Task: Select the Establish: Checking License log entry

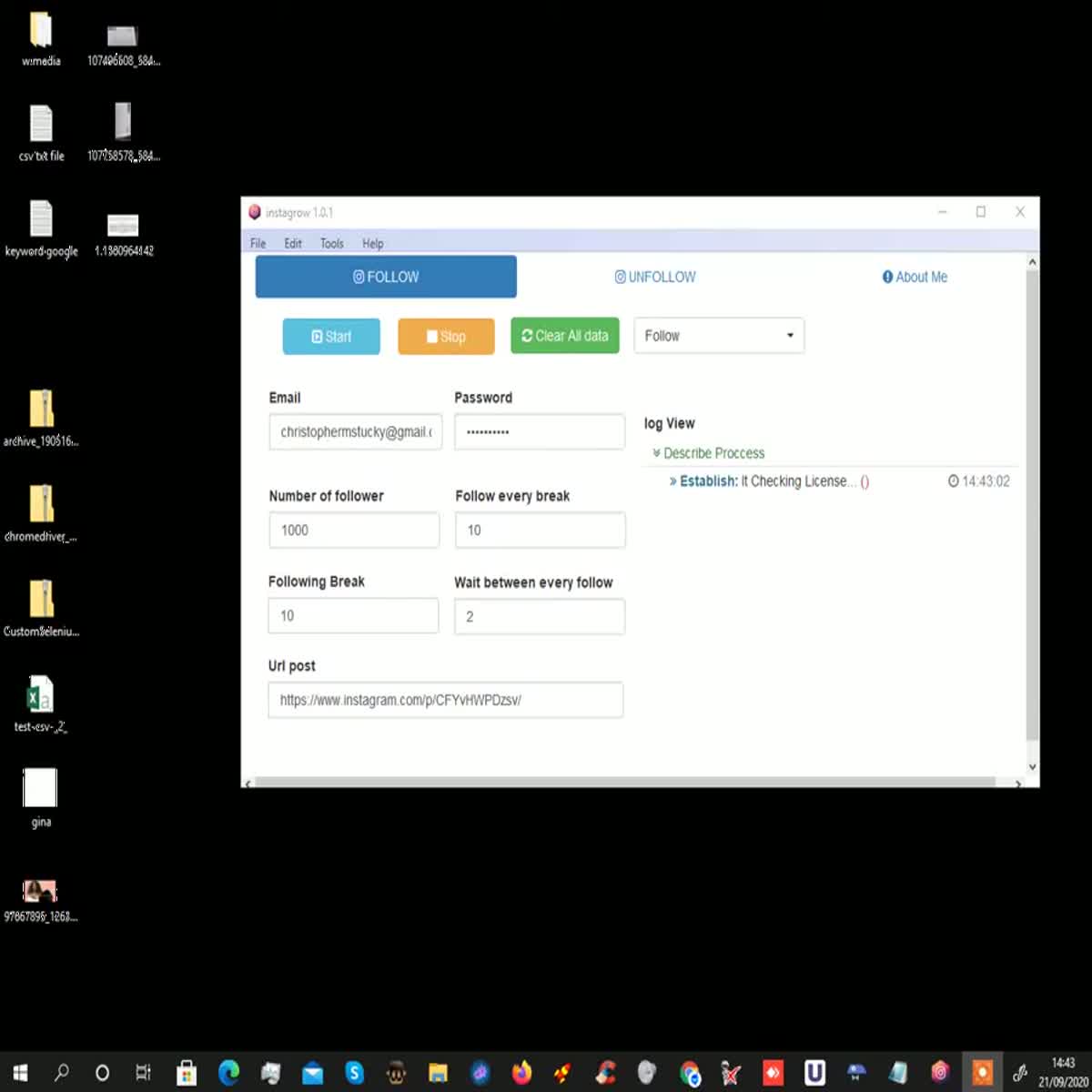Action: (769, 481)
